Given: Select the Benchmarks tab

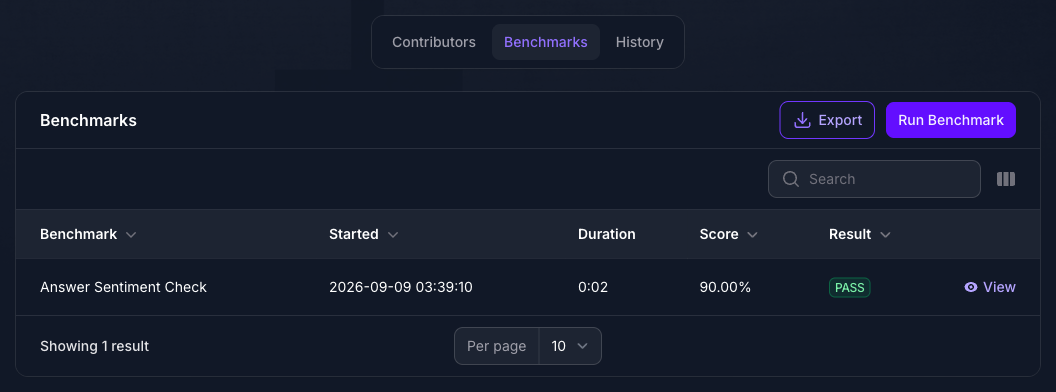Looking at the screenshot, I should [546, 42].
